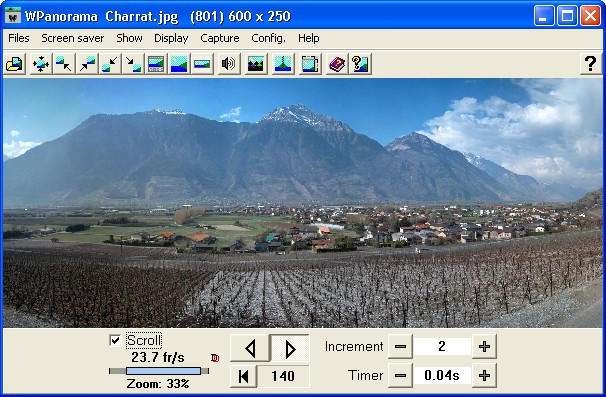Select the bottom-left corner arrow icon
This screenshot has height=397, width=606.
click(x=110, y=64)
